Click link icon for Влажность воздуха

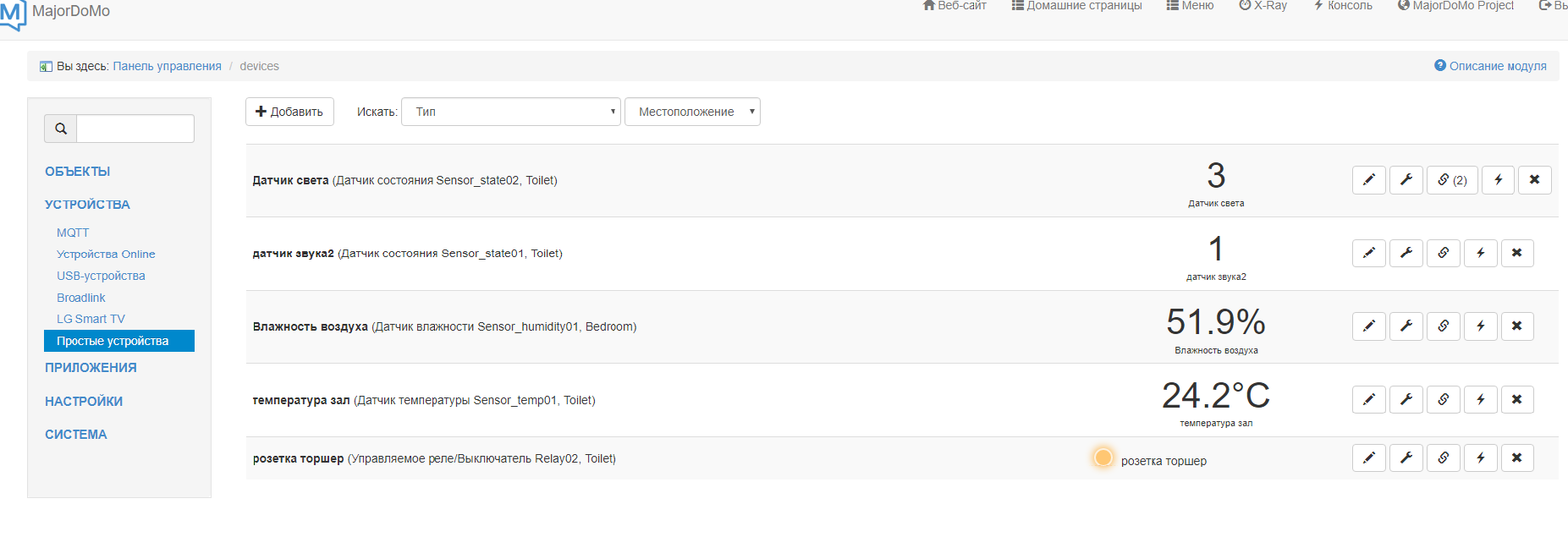pos(1443,326)
